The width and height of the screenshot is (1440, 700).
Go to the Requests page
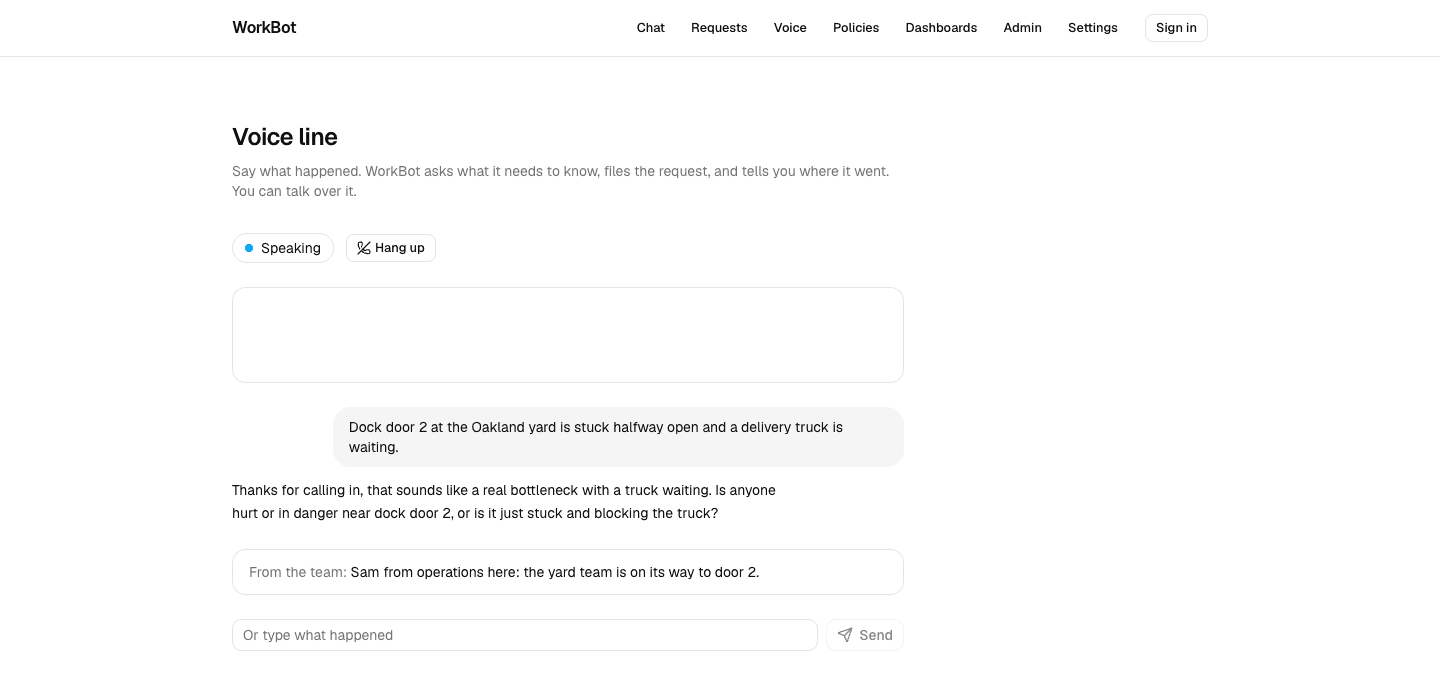719,28
